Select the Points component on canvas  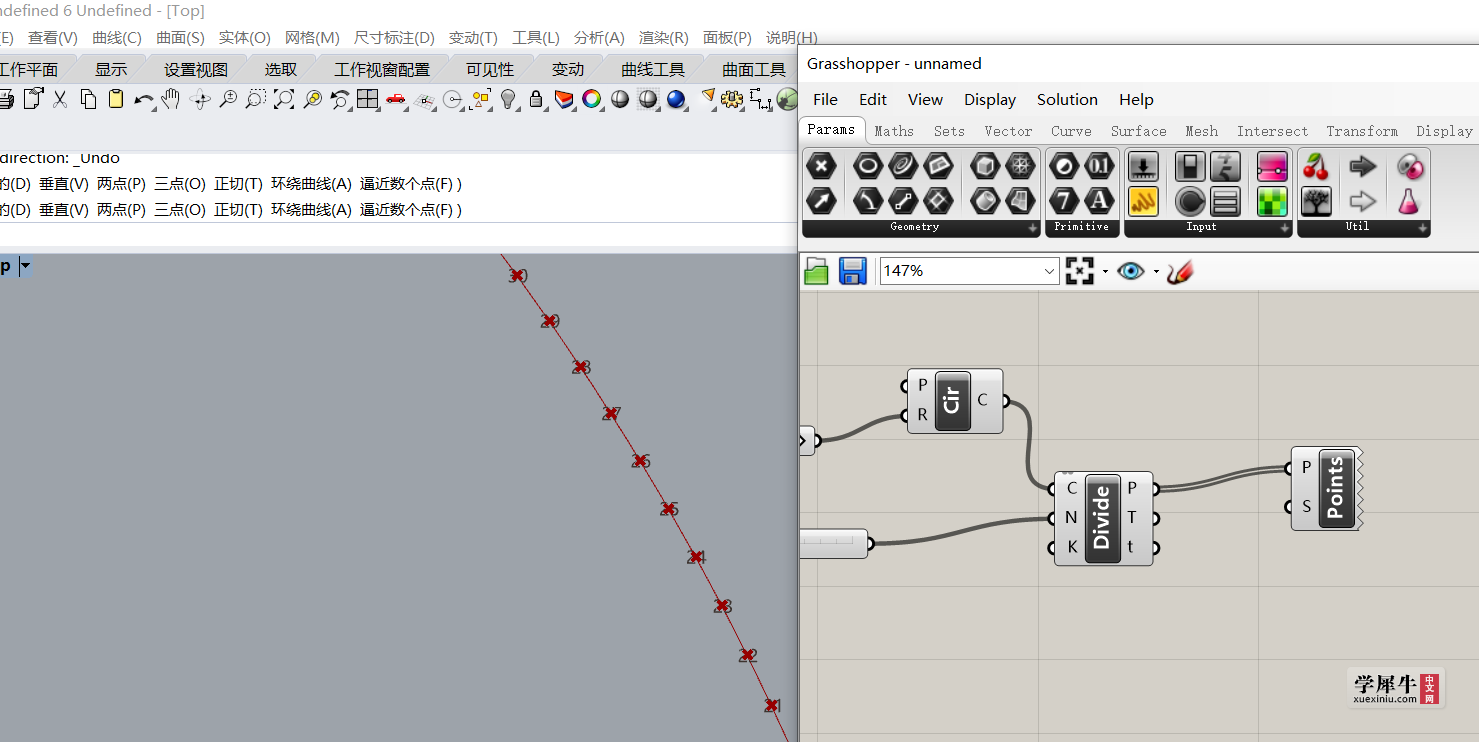pos(1326,488)
